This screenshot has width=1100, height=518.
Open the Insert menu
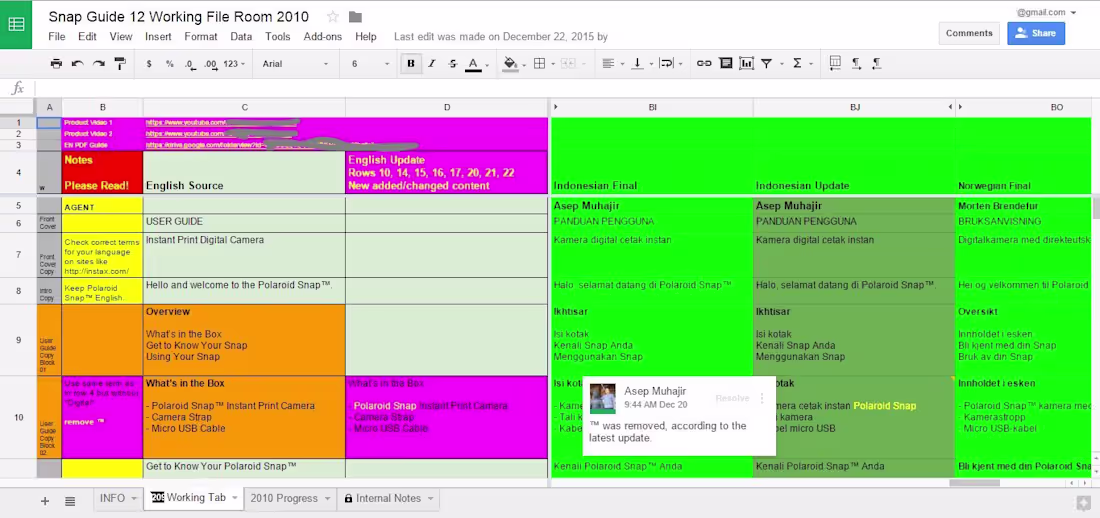159,36
